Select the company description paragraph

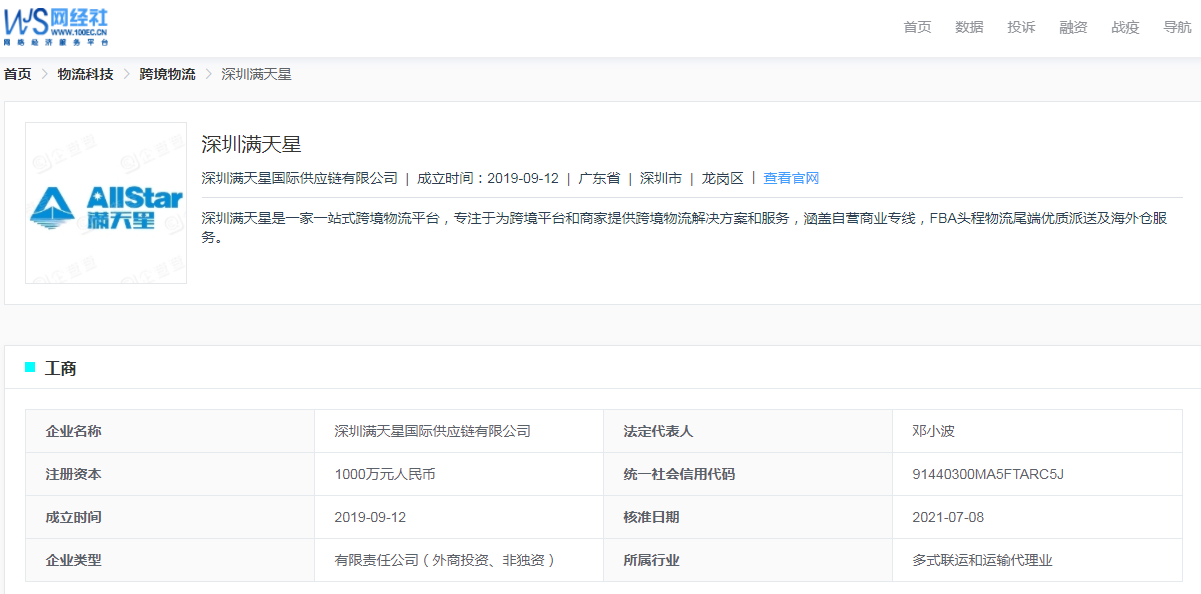point(685,228)
